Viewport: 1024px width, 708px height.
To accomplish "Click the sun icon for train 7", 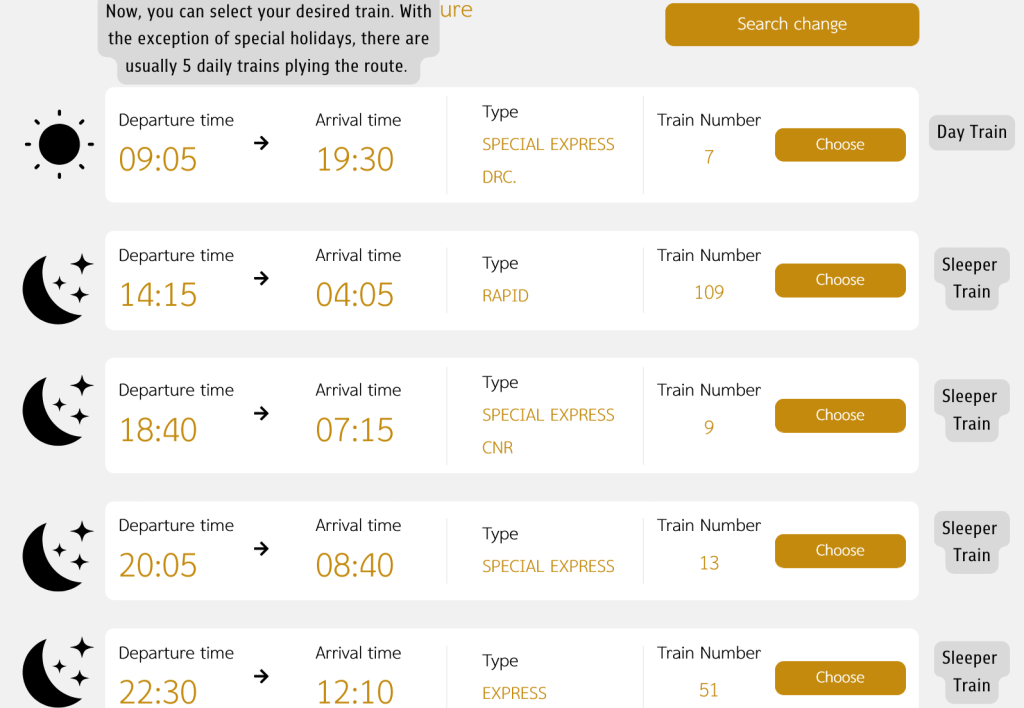I will point(59,145).
